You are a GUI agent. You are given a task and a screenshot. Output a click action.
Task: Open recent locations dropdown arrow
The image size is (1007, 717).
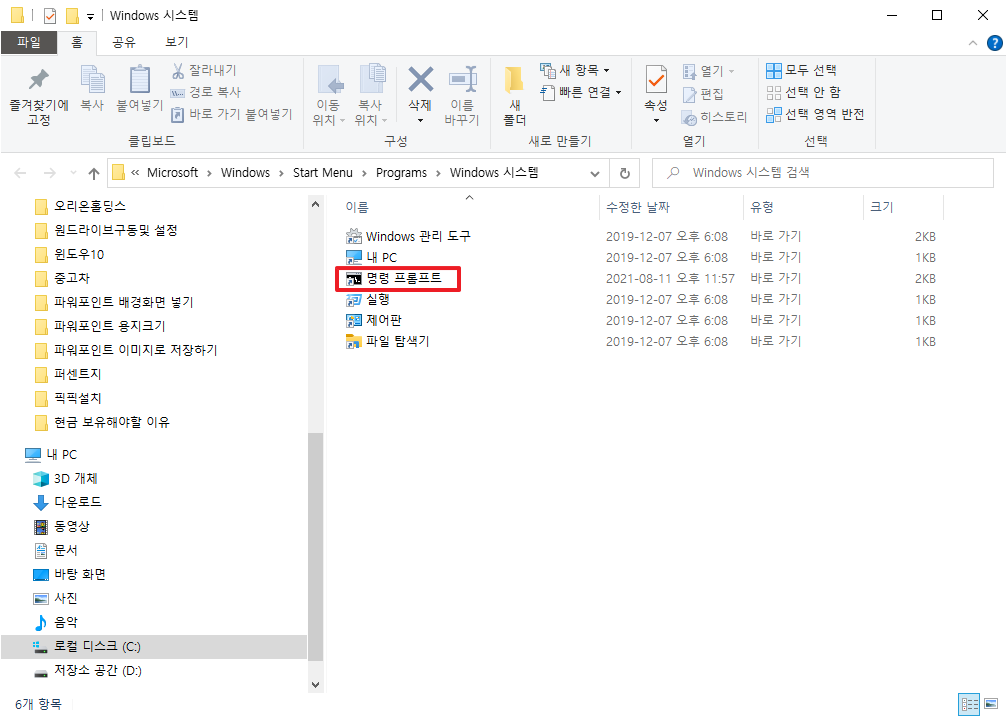(73, 173)
